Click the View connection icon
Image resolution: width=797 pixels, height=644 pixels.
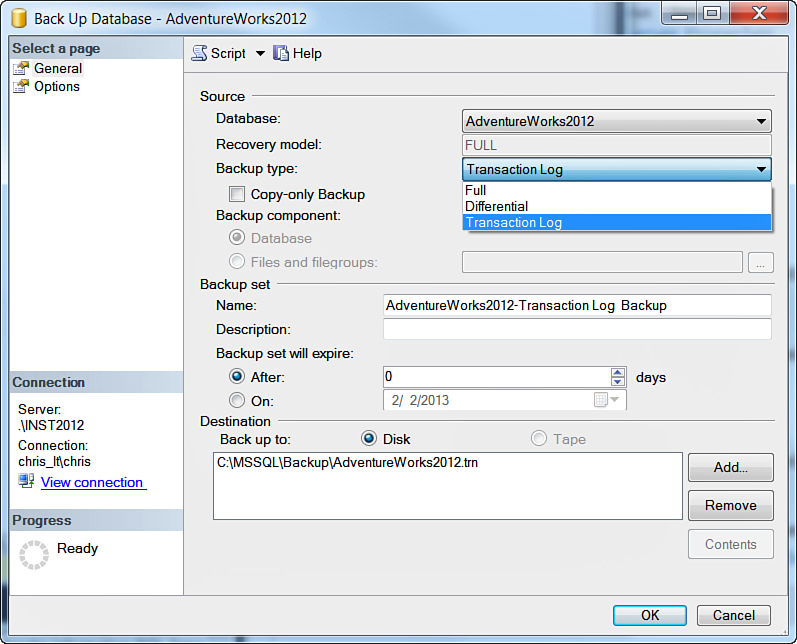26,482
